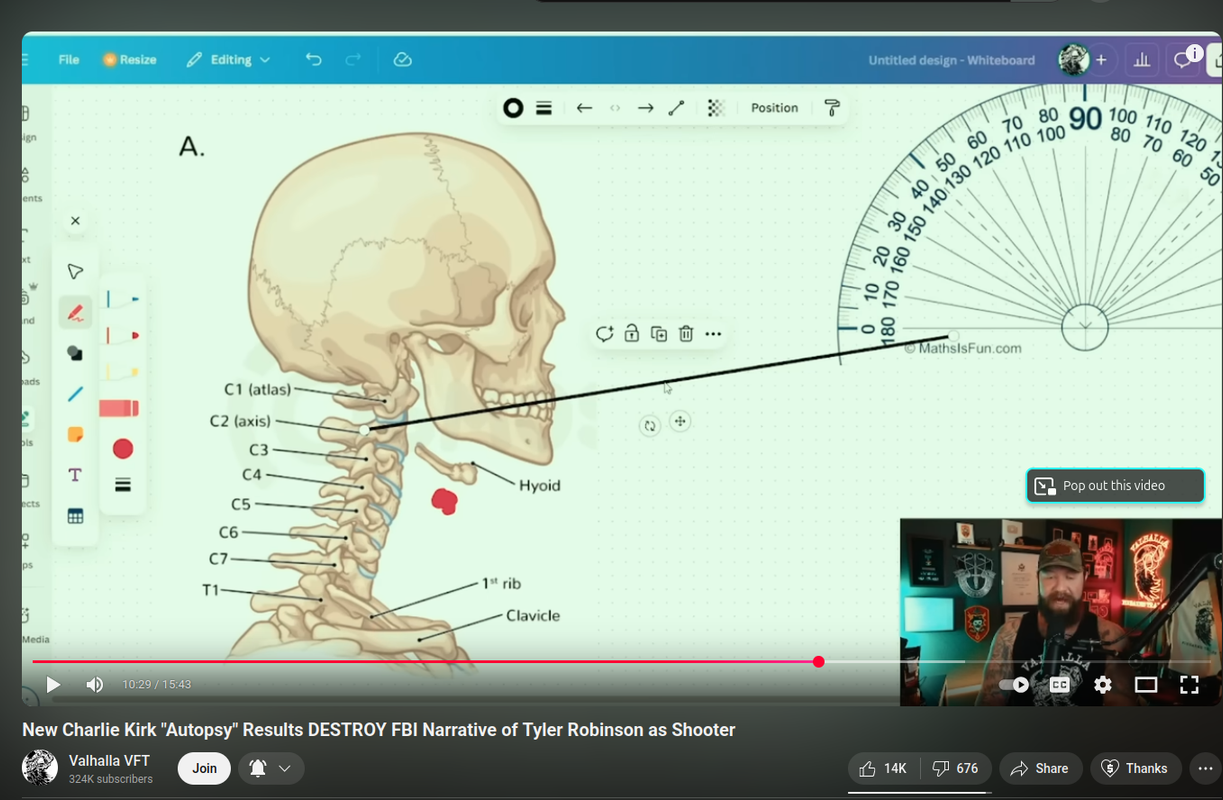Click the copy style paint roller
The image size is (1223, 800).
(832, 108)
